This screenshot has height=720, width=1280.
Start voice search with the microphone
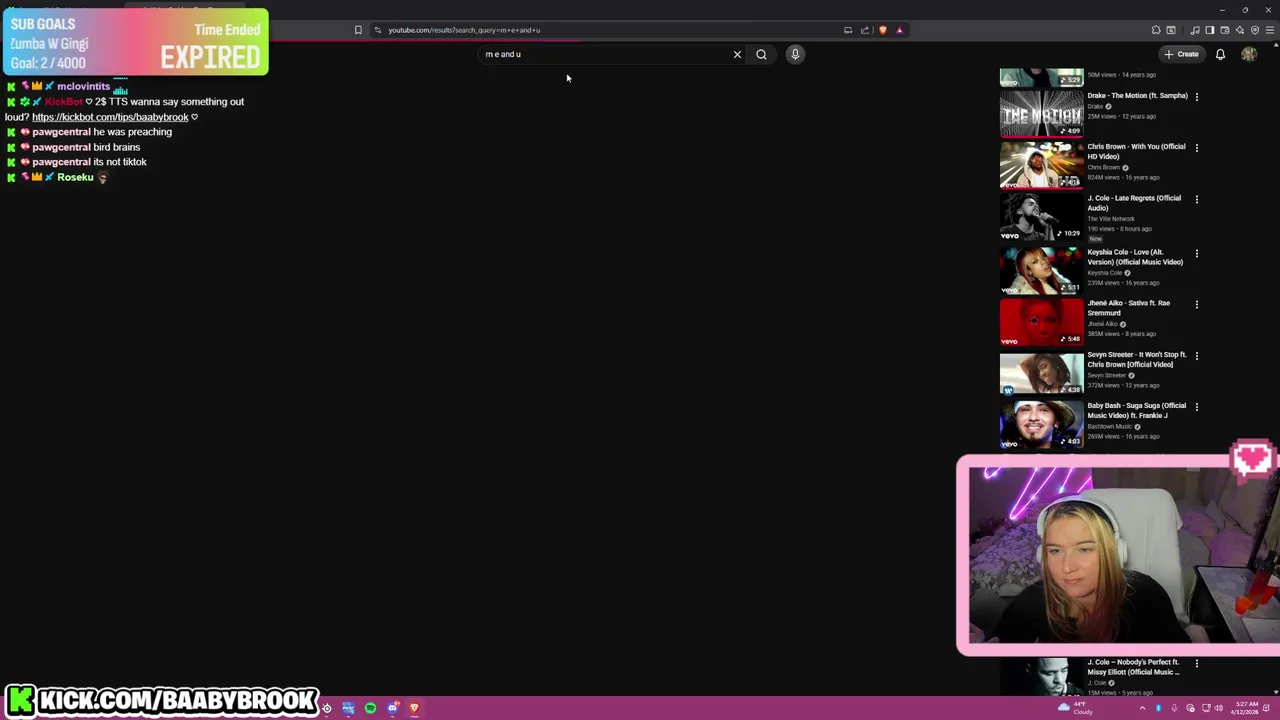click(x=795, y=54)
